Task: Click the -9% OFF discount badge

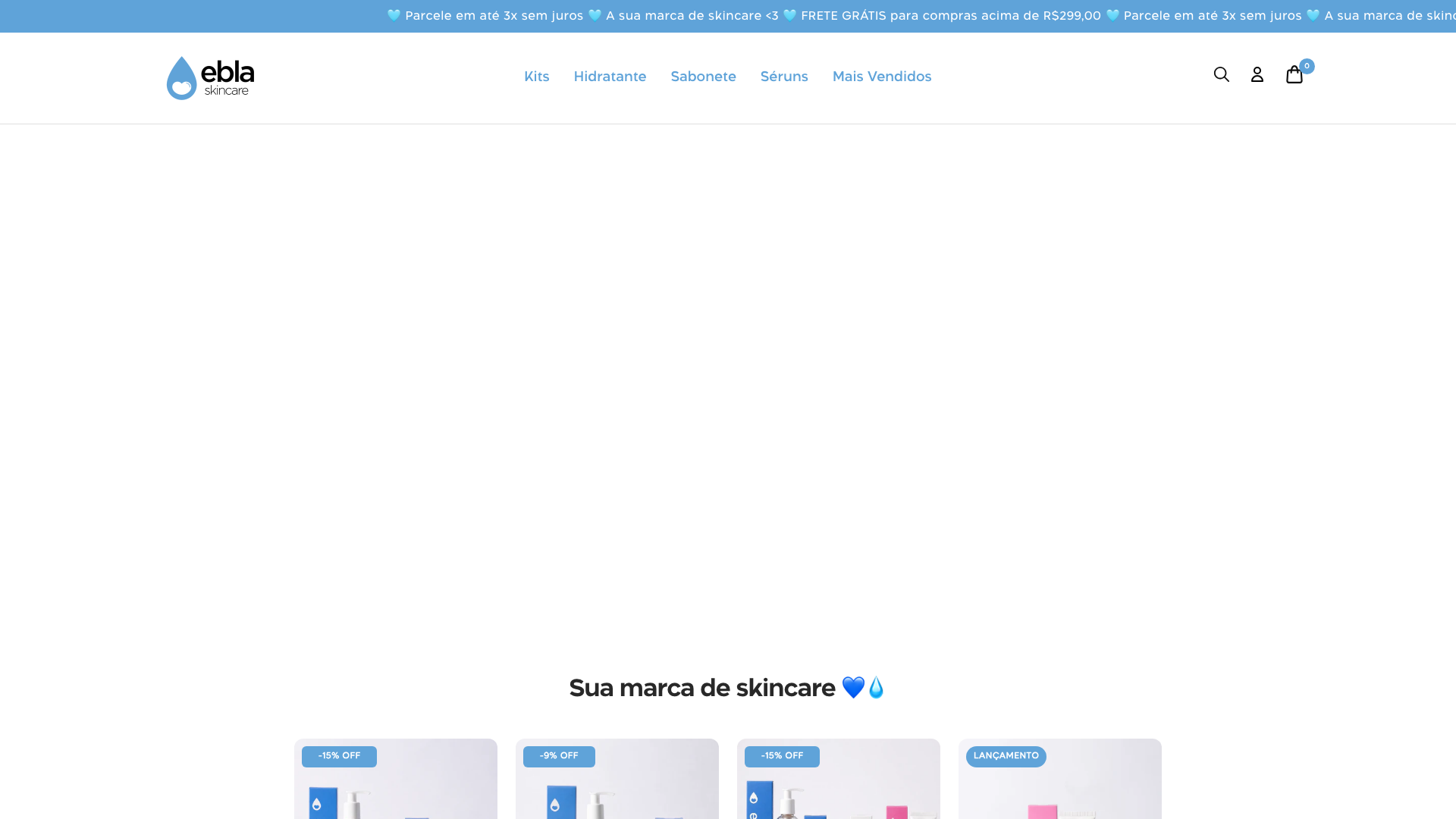Action: click(559, 756)
